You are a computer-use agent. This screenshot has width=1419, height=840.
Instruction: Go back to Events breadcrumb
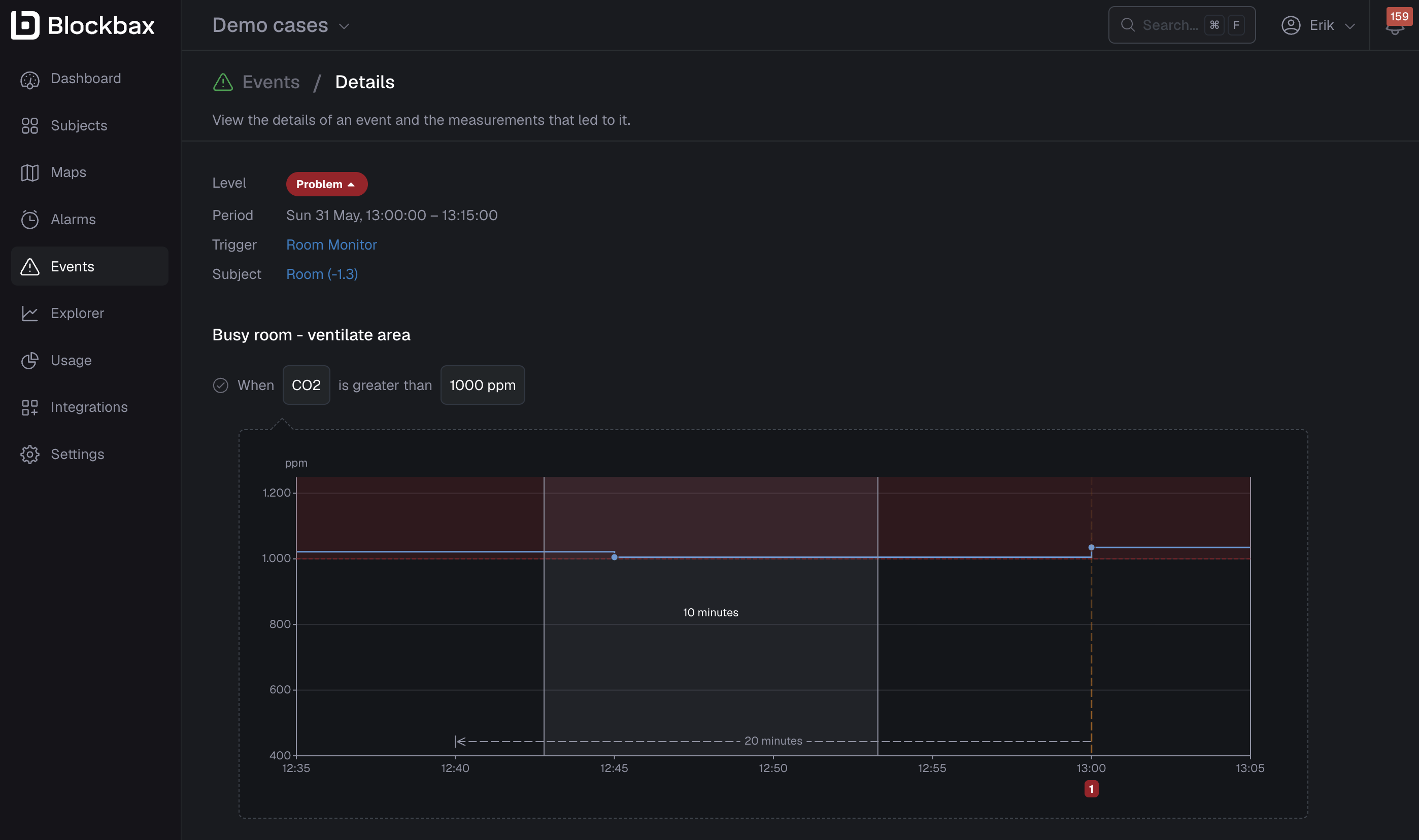point(271,83)
